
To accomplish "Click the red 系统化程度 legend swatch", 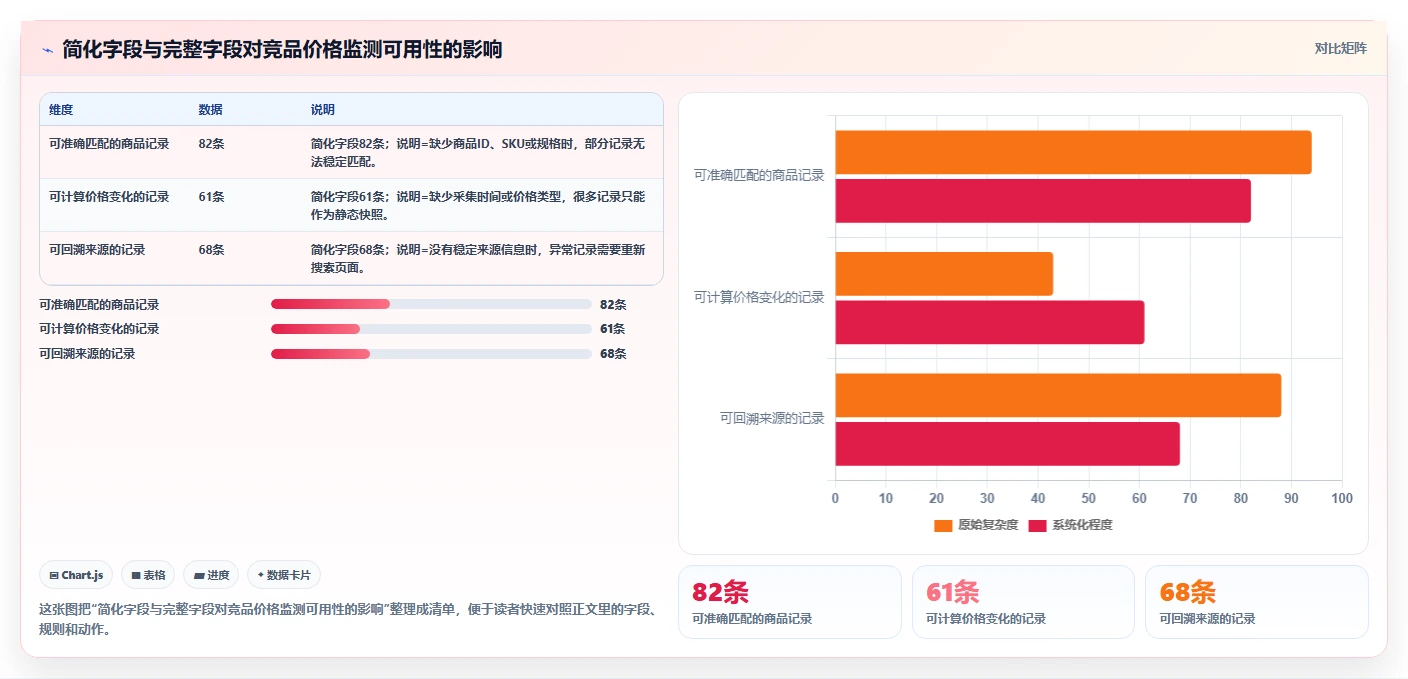I will 1037,525.
